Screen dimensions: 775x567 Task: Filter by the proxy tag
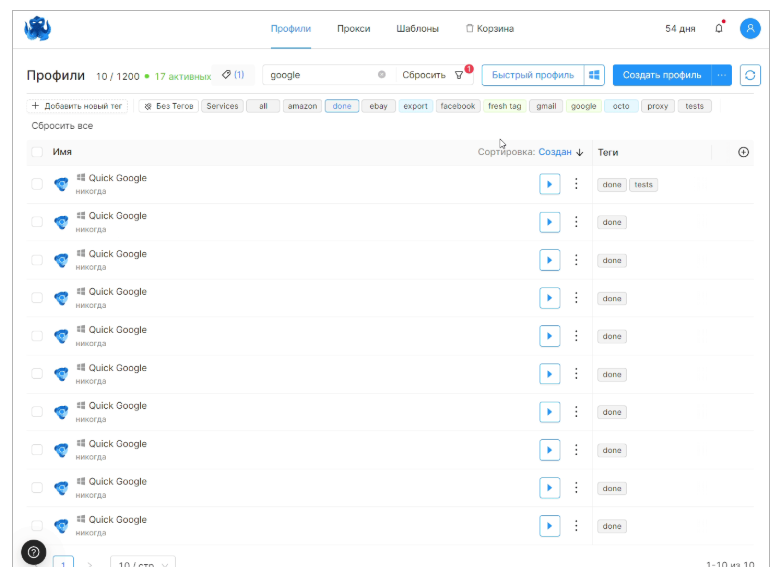point(658,106)
